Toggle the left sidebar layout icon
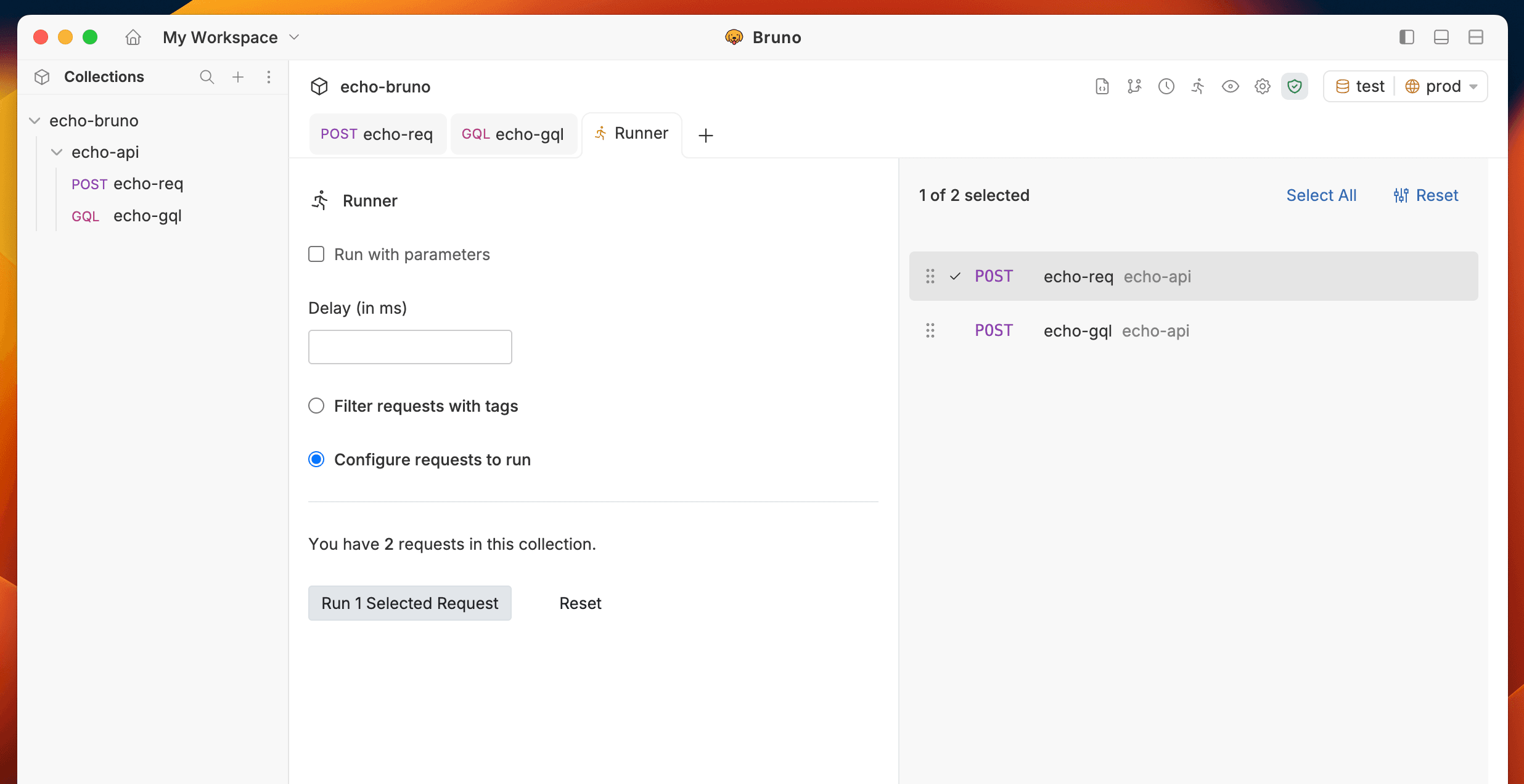 click(x=1406, y=38)
